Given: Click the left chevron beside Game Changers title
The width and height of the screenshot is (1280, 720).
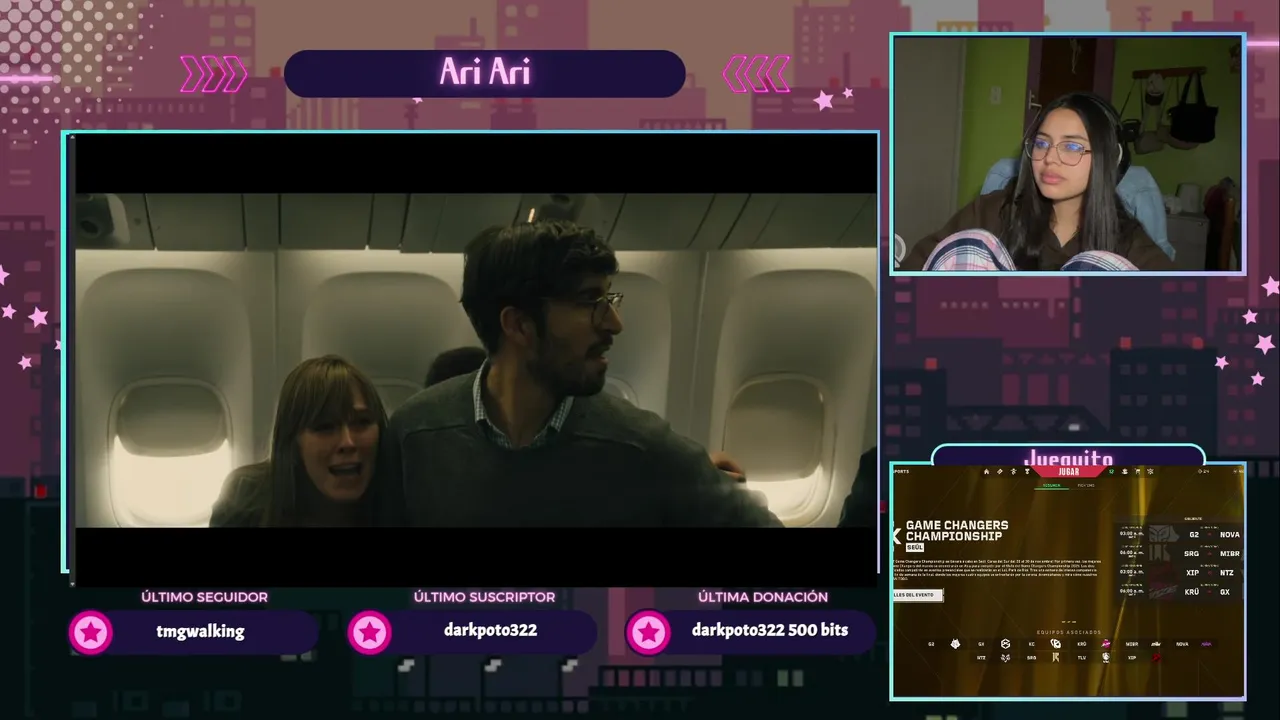Looking at the screenshot, I should [x=896, y=536].
